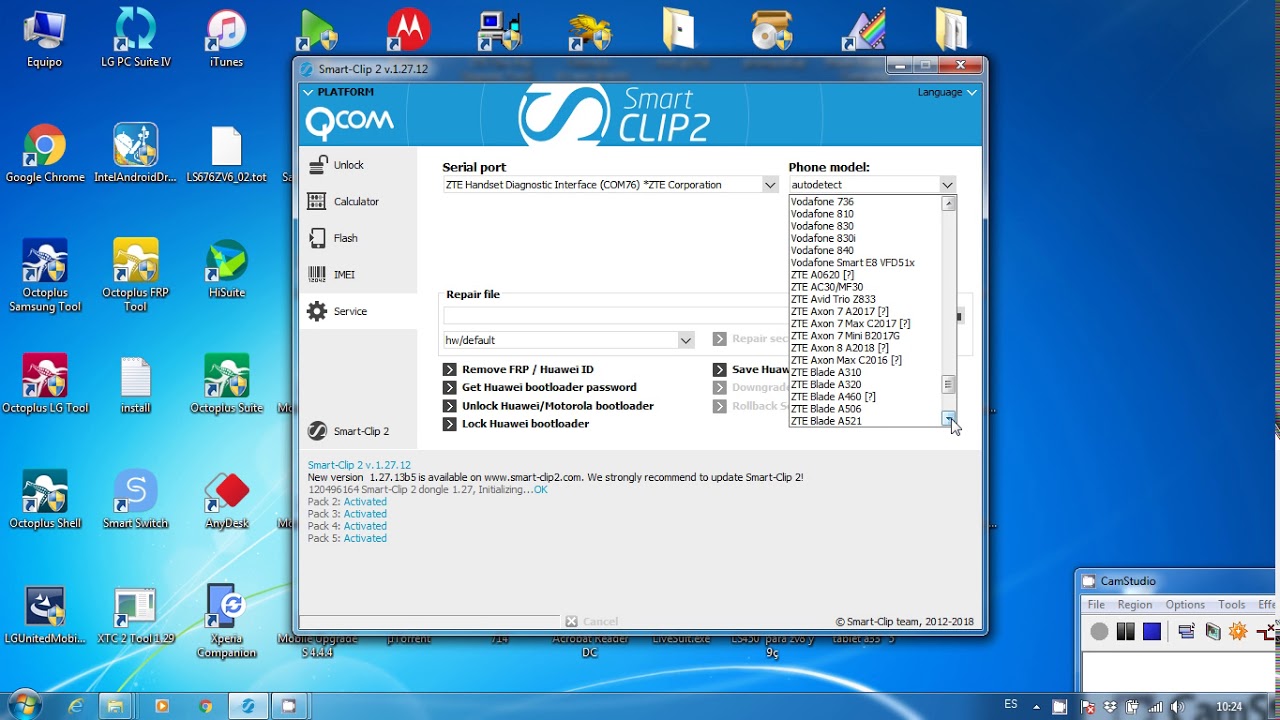Open CamStudio Region menu
Screen dimensions: 1280x720
click(x=1135, y=605)
